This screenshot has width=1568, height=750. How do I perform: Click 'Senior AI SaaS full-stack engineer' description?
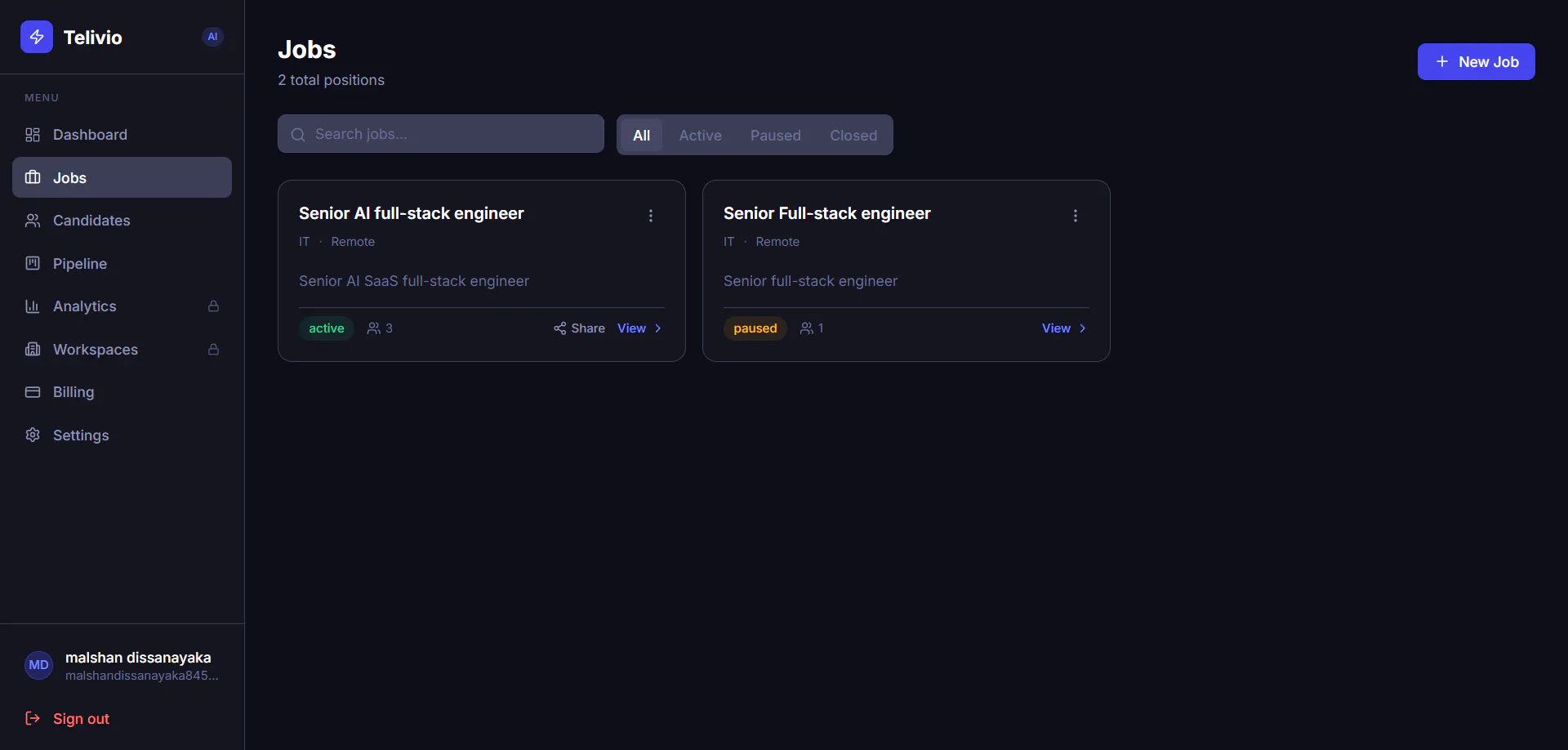[x=414, y=281]
